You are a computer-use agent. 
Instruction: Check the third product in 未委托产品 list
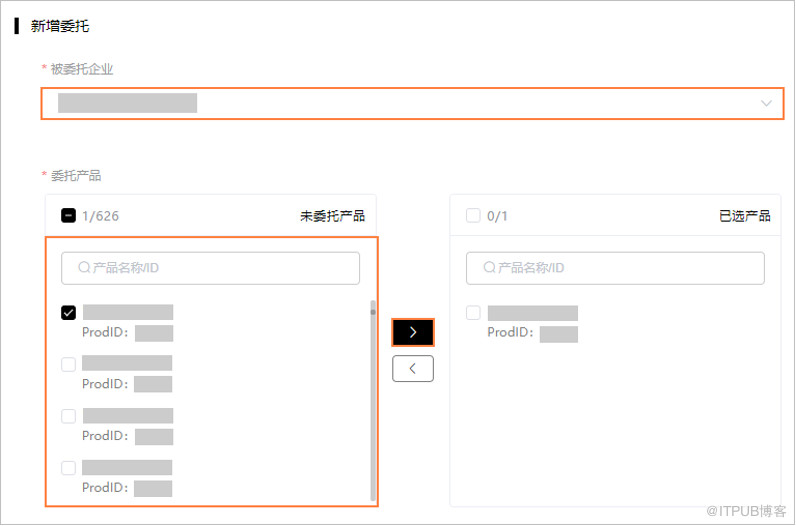pyautogui.click(x=69, y=416)
